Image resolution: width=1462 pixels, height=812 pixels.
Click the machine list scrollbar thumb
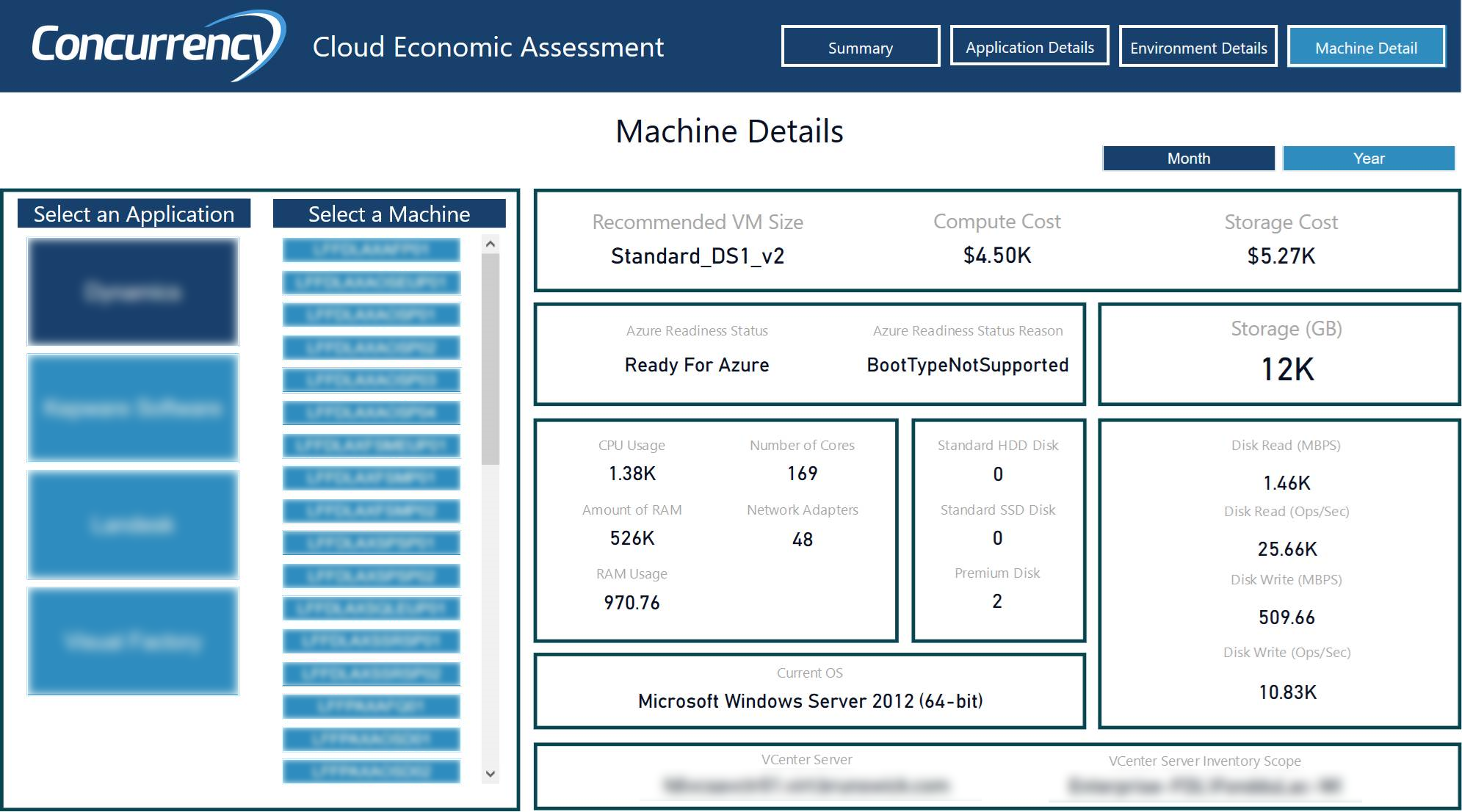pos(491,359)
